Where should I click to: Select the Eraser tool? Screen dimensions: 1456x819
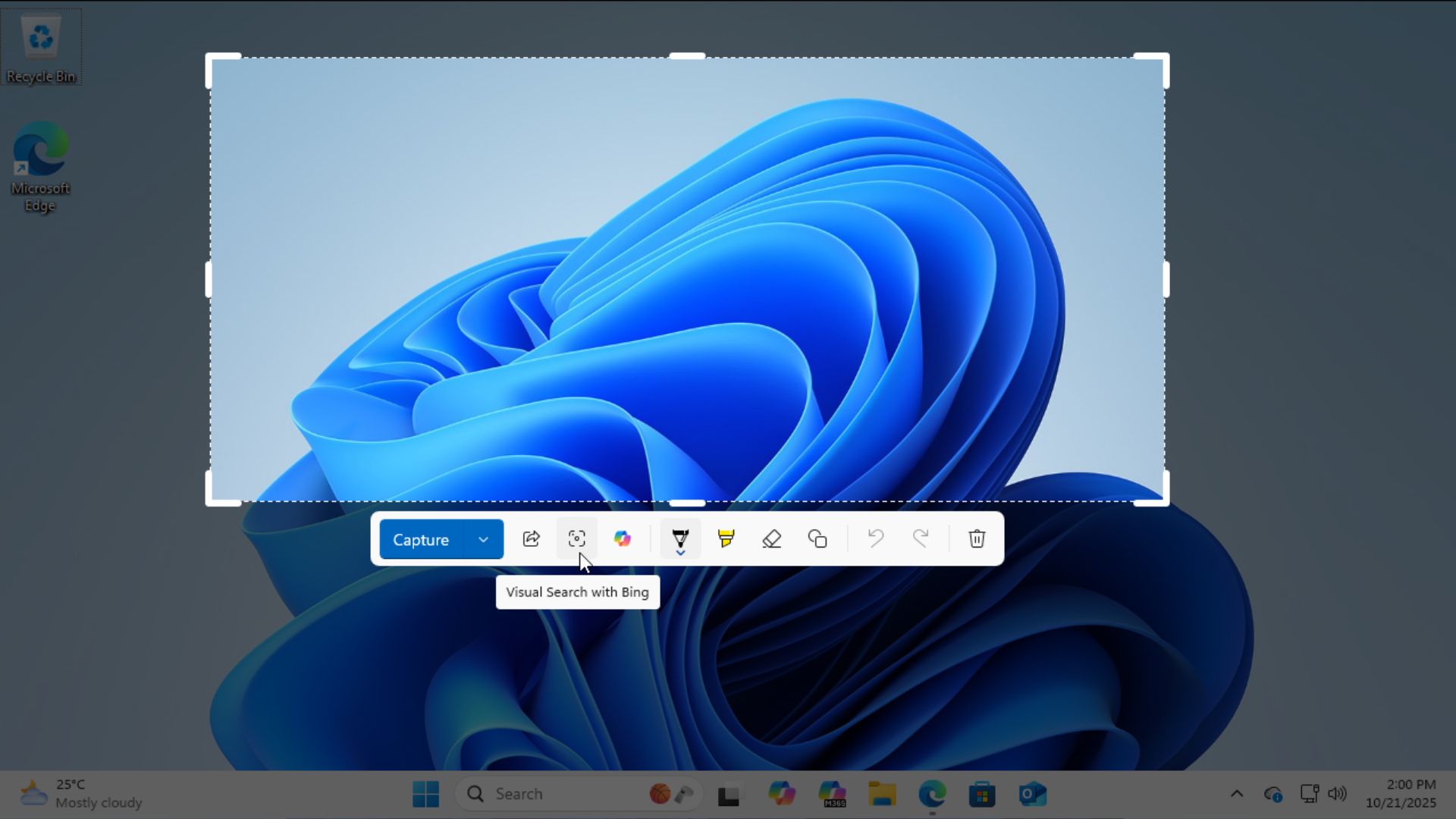771,538
